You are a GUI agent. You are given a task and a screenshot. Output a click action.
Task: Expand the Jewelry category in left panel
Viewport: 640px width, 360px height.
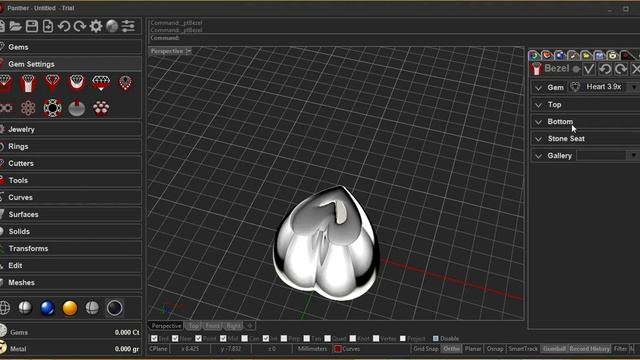(71, 129)
